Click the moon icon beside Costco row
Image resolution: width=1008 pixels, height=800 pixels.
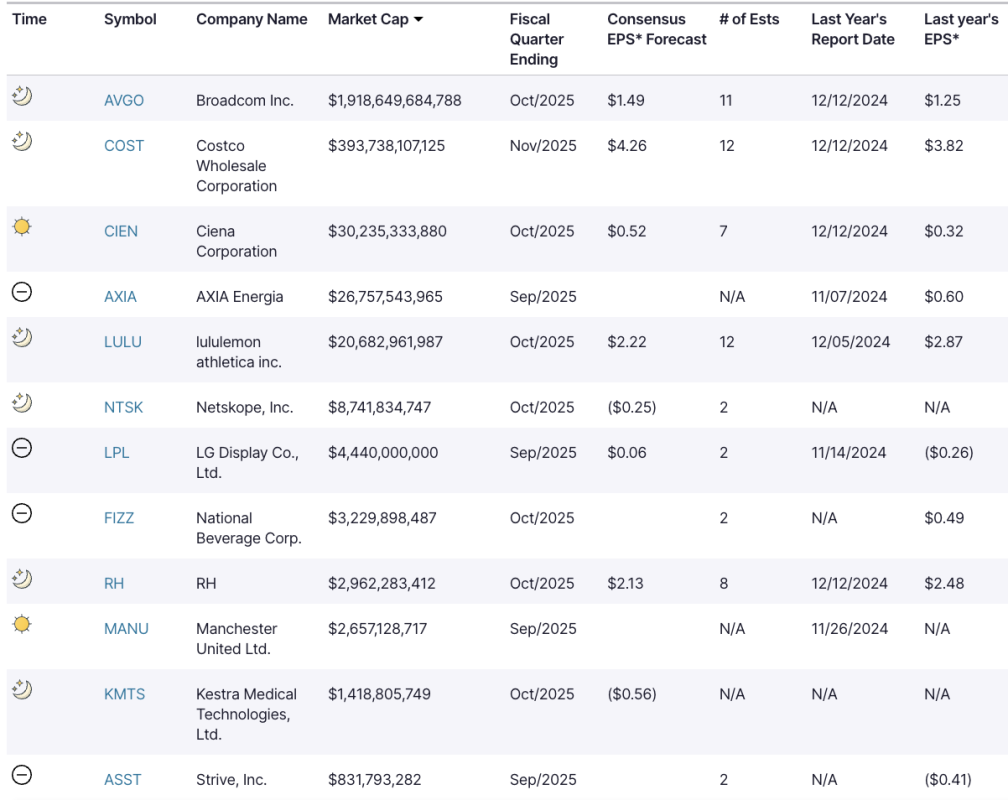coord(21,141)
